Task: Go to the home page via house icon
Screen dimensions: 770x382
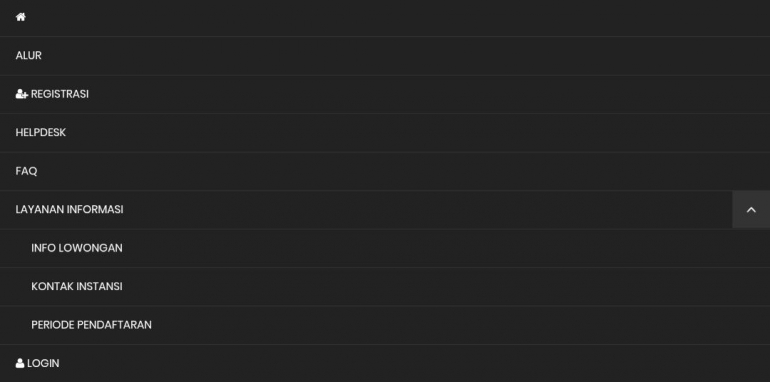Action: pos(20,17)
